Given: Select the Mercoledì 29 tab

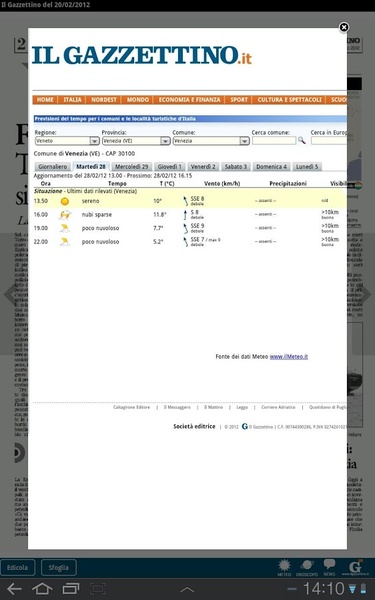Looking at the screenshot, I should point(132,166).
